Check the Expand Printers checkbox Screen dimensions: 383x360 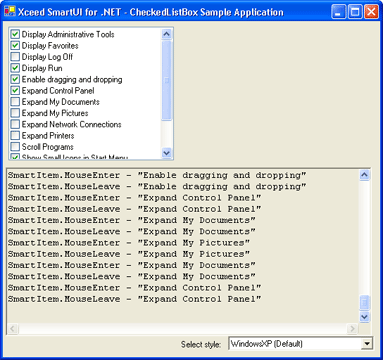pos(15,136)
